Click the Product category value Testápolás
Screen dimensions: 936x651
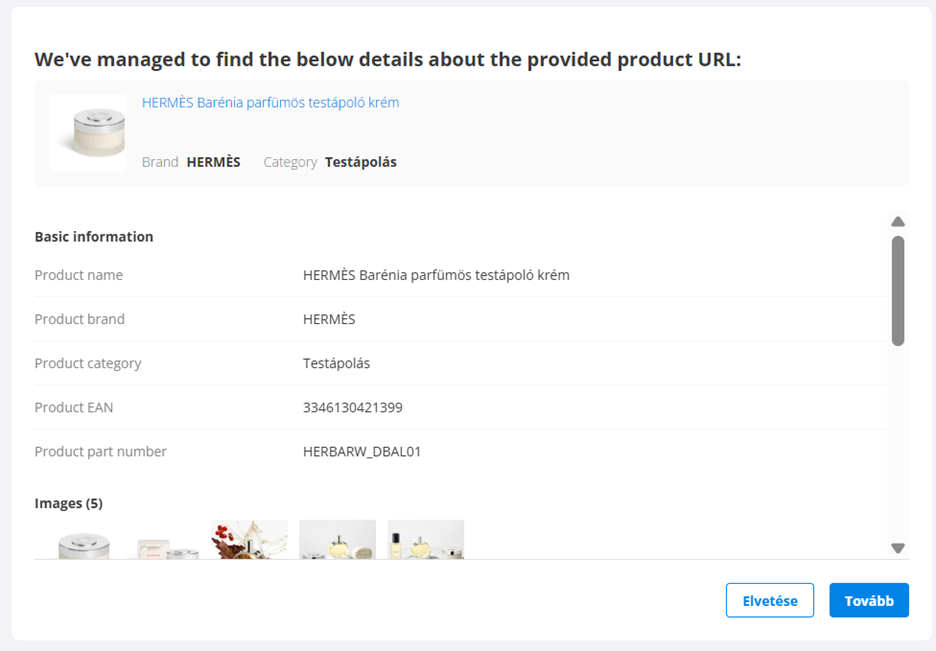pos(336,364)
